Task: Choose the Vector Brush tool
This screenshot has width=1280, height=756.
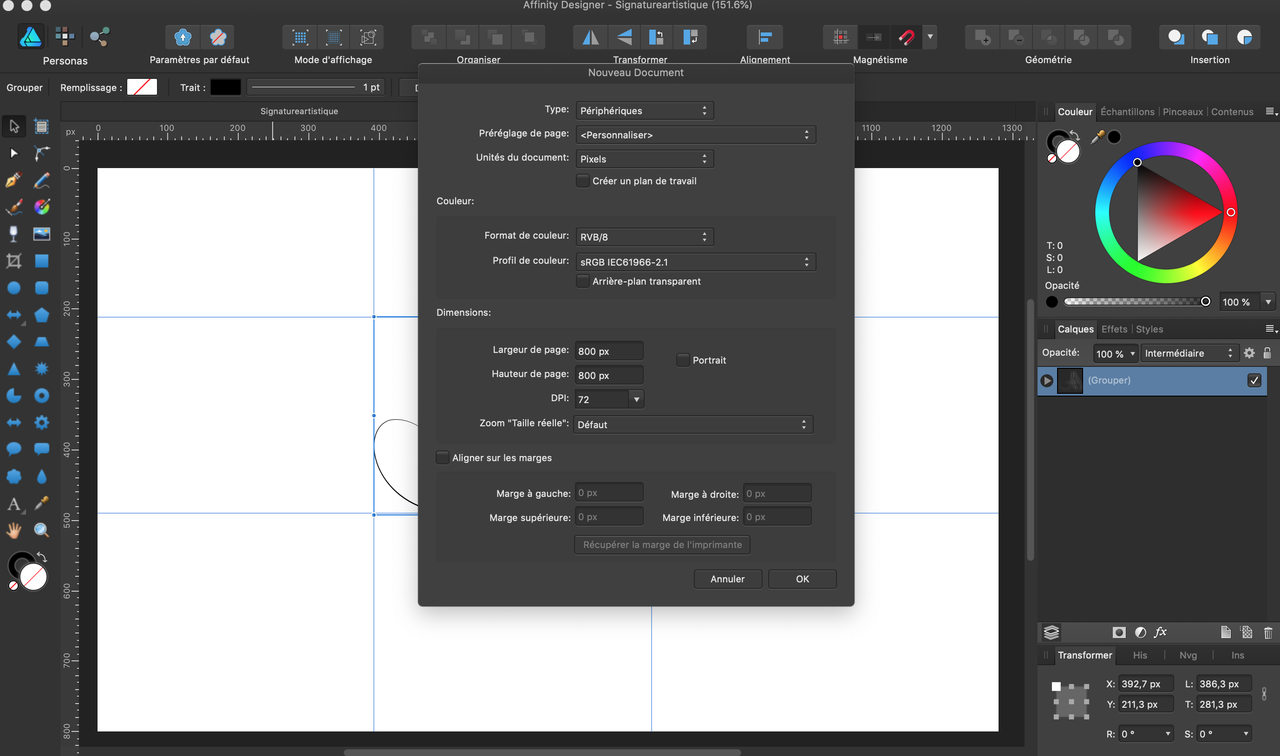Action: (14, 207)
